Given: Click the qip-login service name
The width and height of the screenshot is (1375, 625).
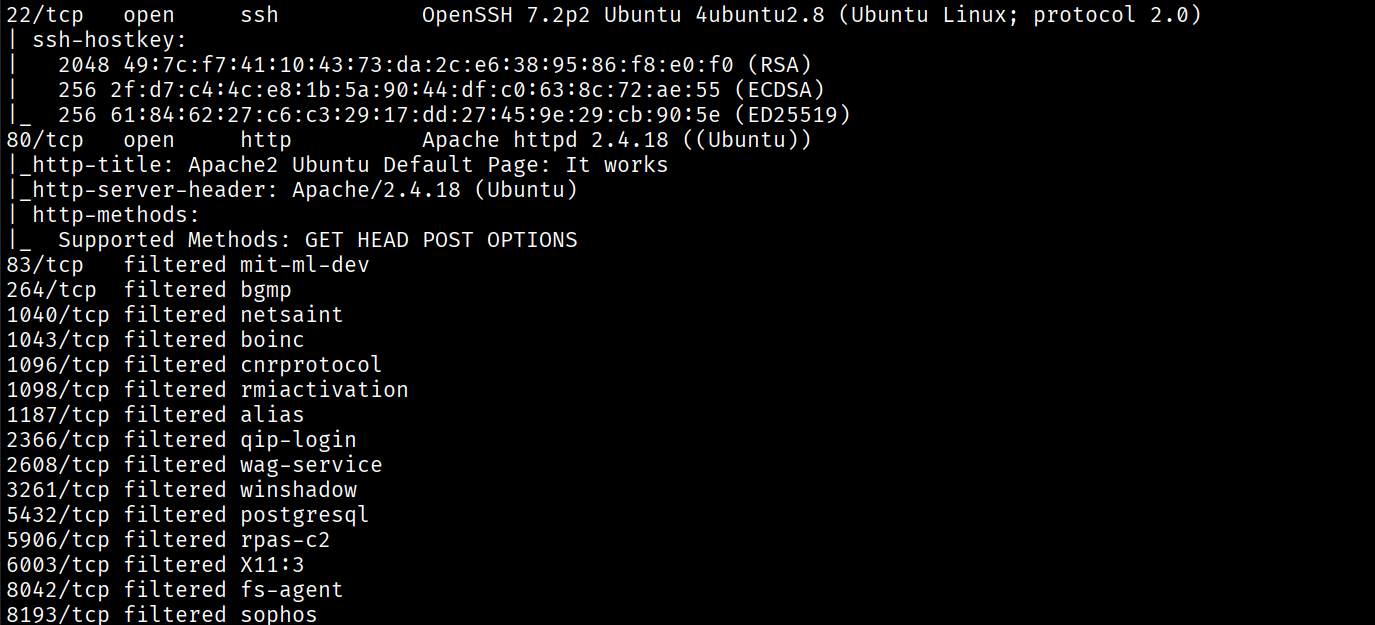Looking at the screenshot, I should (298, 440).
